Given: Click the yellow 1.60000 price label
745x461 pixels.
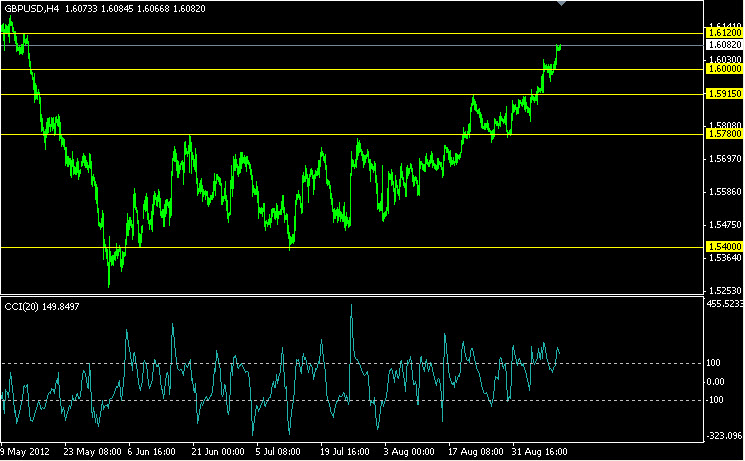Looking at the screenshot, I should click(x=724, y=69).
